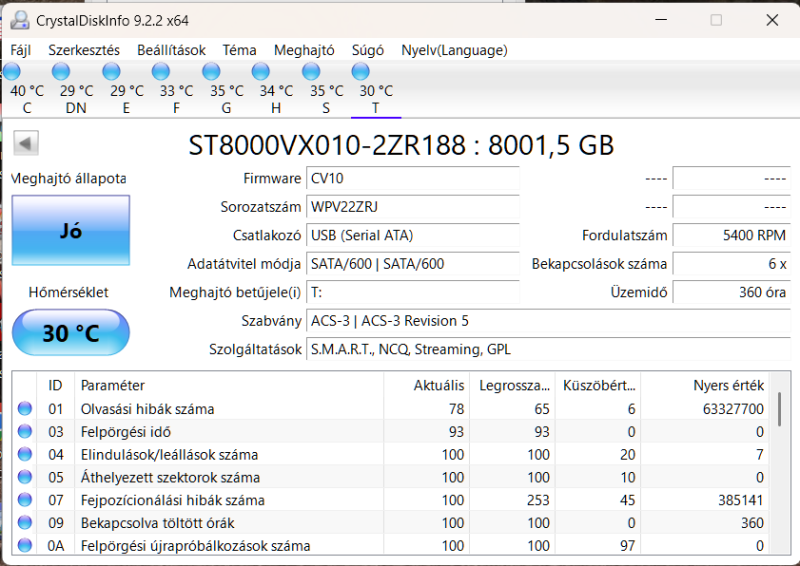Click status dot for attribute 04 row

24,454
